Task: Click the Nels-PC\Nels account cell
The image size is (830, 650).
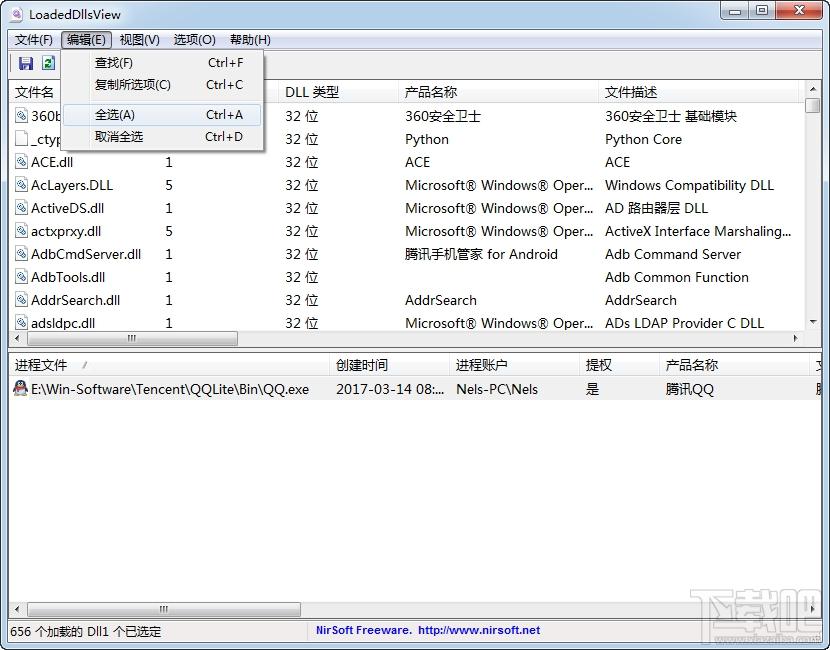Action: click(x=497, y=389)
